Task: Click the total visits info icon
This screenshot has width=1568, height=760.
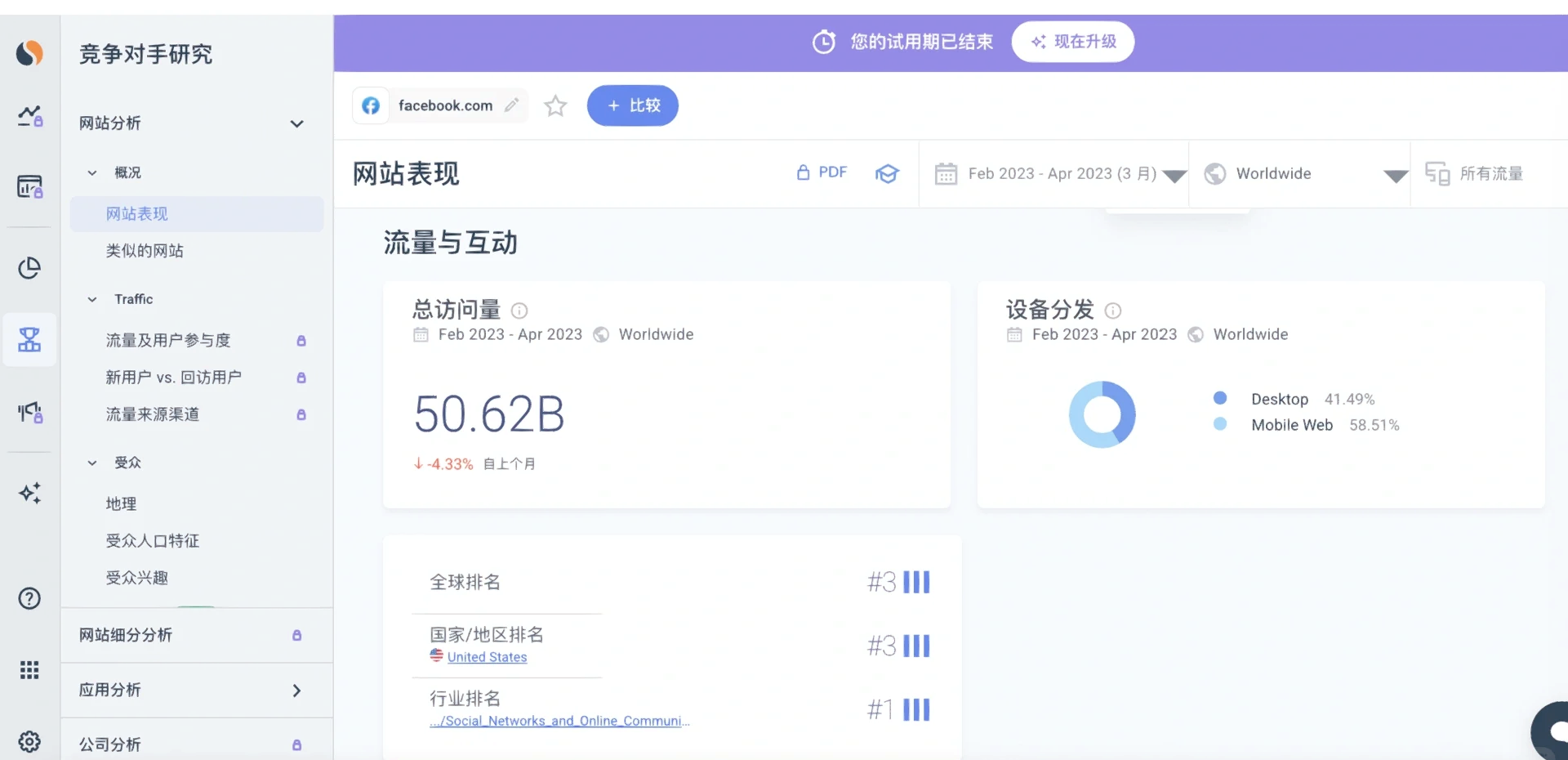Action: [x=519, y=311]
